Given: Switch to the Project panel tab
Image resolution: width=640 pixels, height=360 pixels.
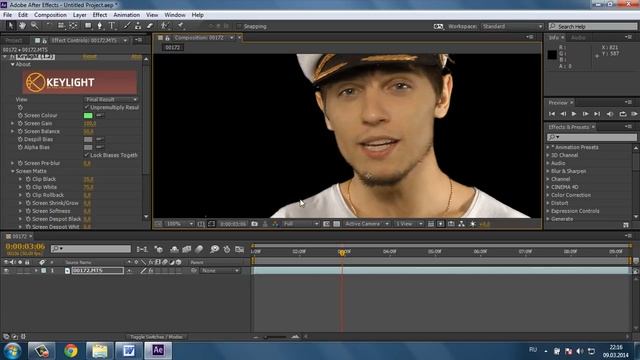Looking at the screenshot, I should [x=13, y=40].
